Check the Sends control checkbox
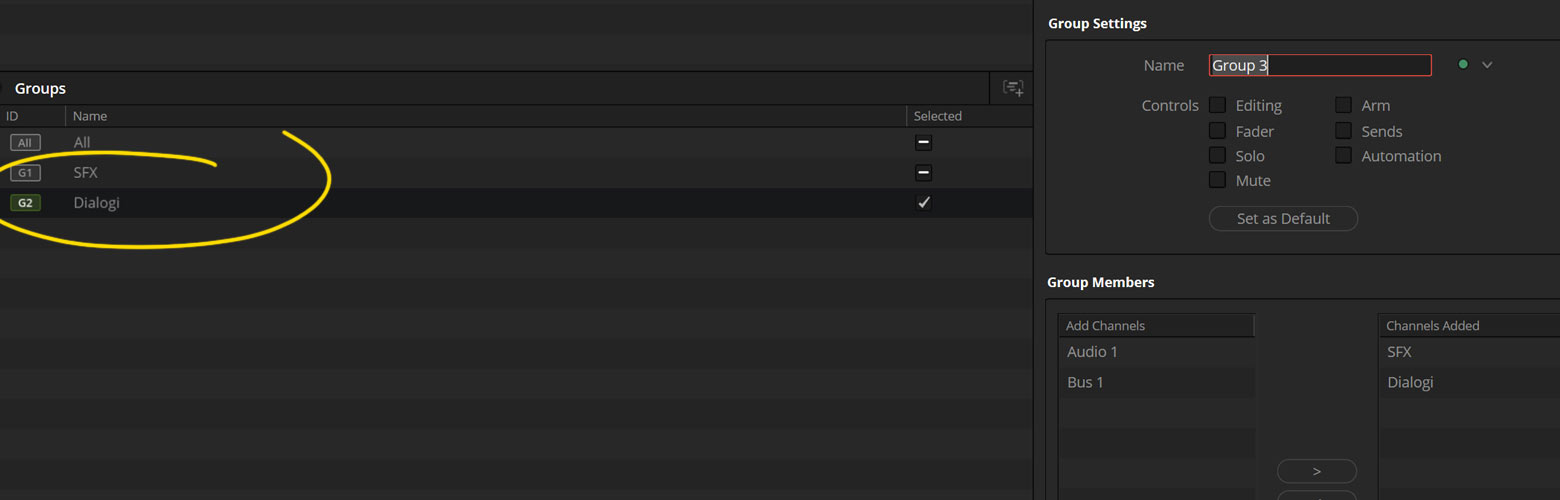Viewport: 1560px width, 500px height. 1343,130
